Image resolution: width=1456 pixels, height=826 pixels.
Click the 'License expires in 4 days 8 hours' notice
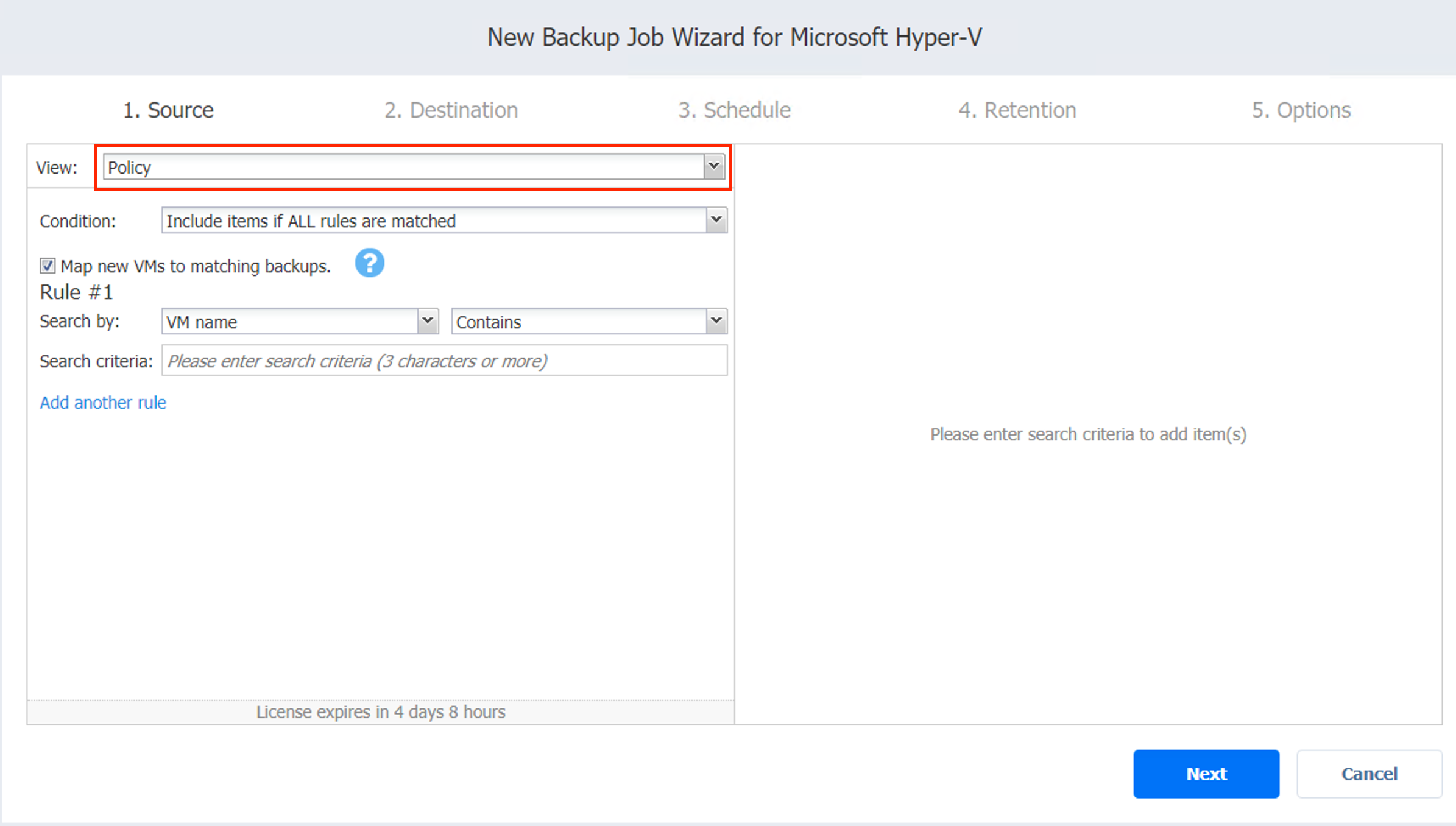pyautogui.click(x=381, y=712)
